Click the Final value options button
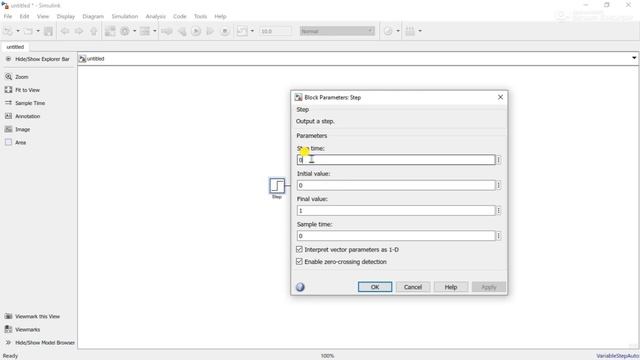This screenshot has height=360, width=640. [x=499, y=211]
